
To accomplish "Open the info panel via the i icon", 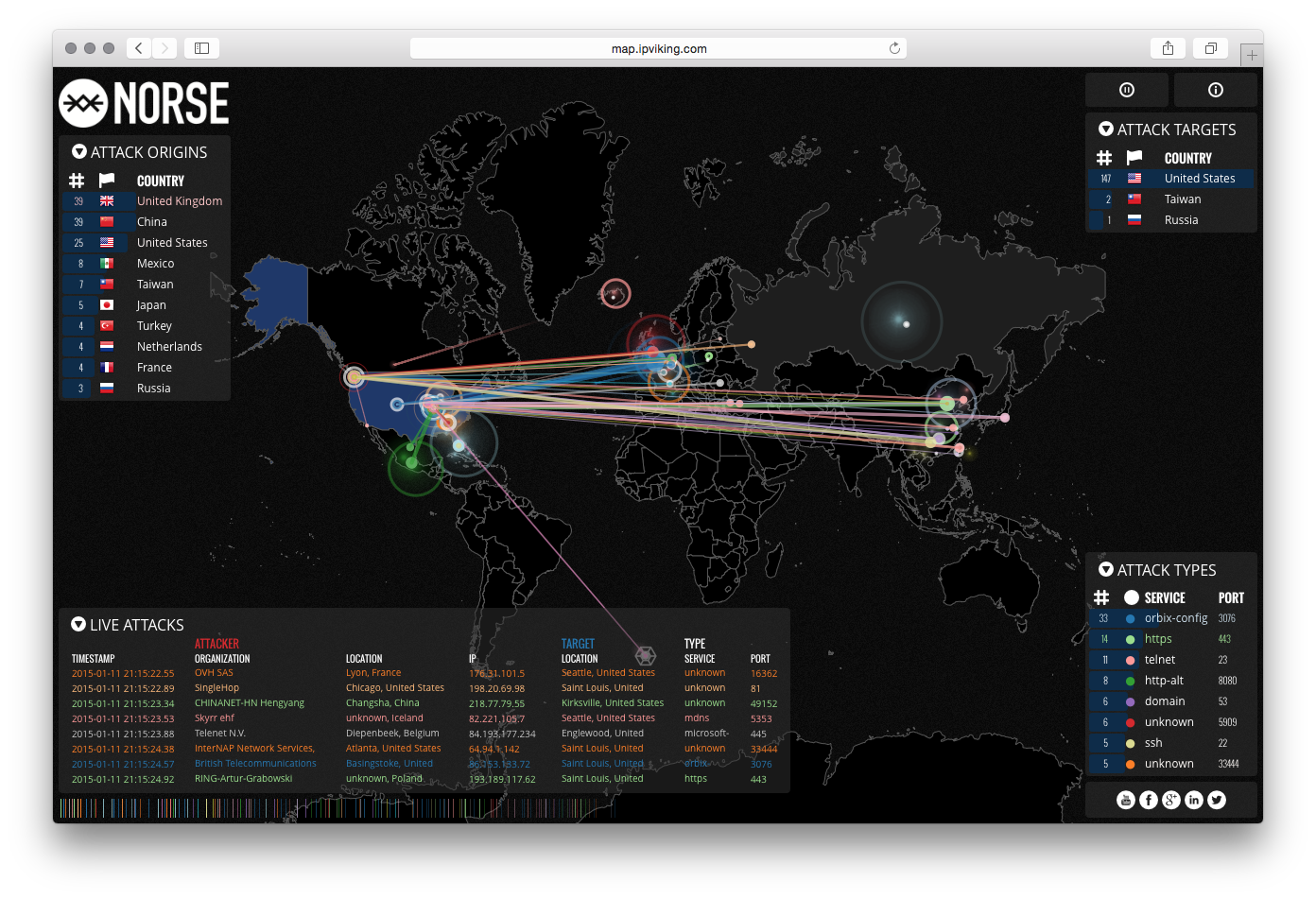I will tap(1215, 90).
